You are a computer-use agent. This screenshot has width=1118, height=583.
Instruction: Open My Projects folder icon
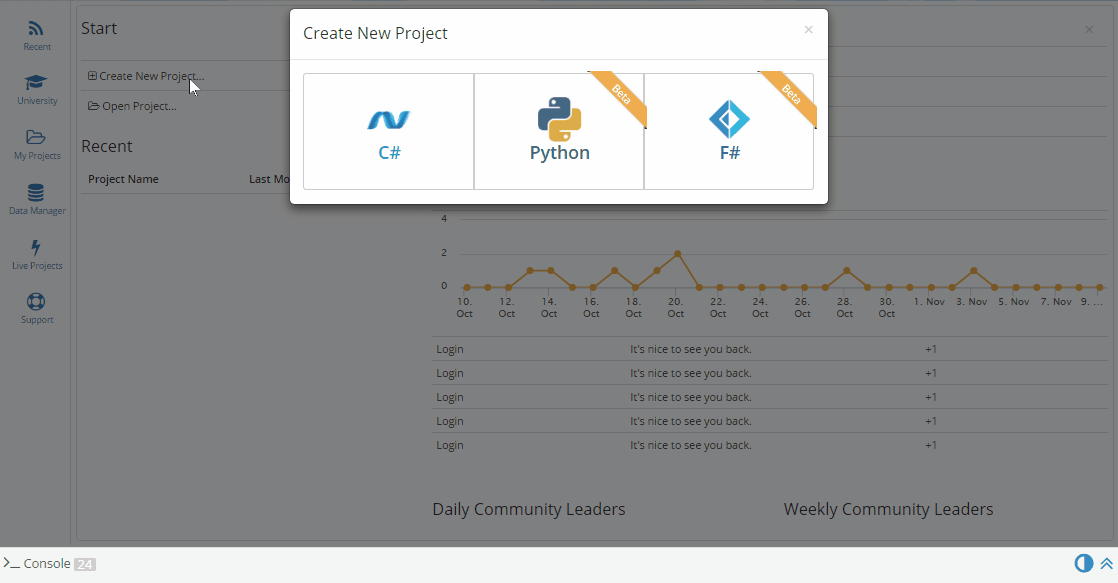pos(37,138)
